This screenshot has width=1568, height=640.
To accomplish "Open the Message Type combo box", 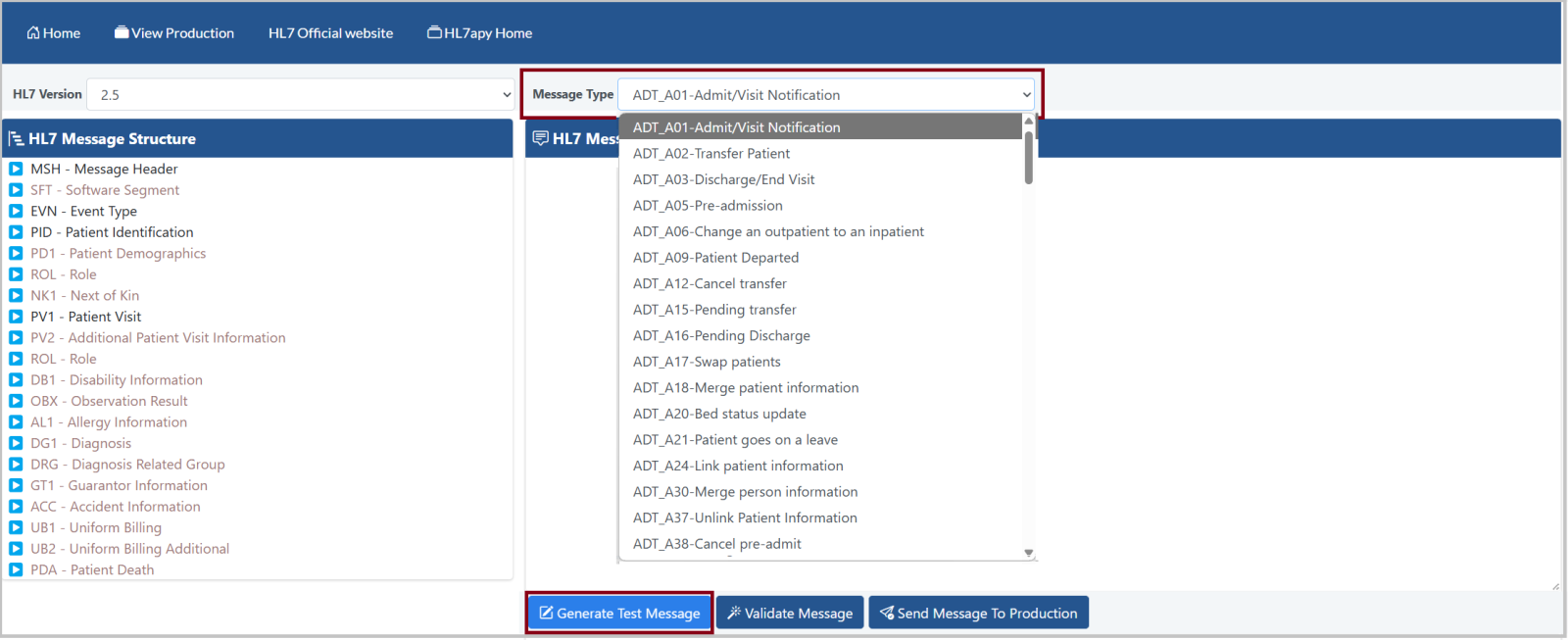I will pyautogui.click(x=826, y=95).
